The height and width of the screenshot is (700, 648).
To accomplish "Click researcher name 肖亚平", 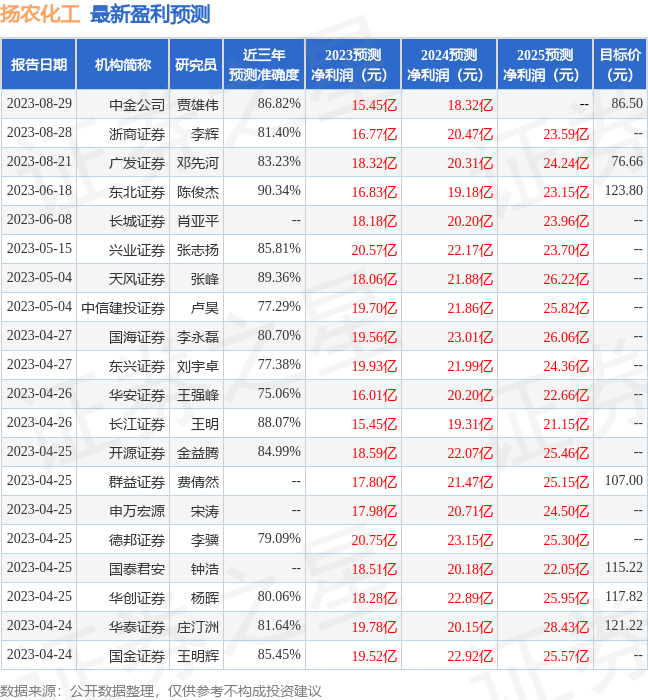I will (x=198, y=221).
